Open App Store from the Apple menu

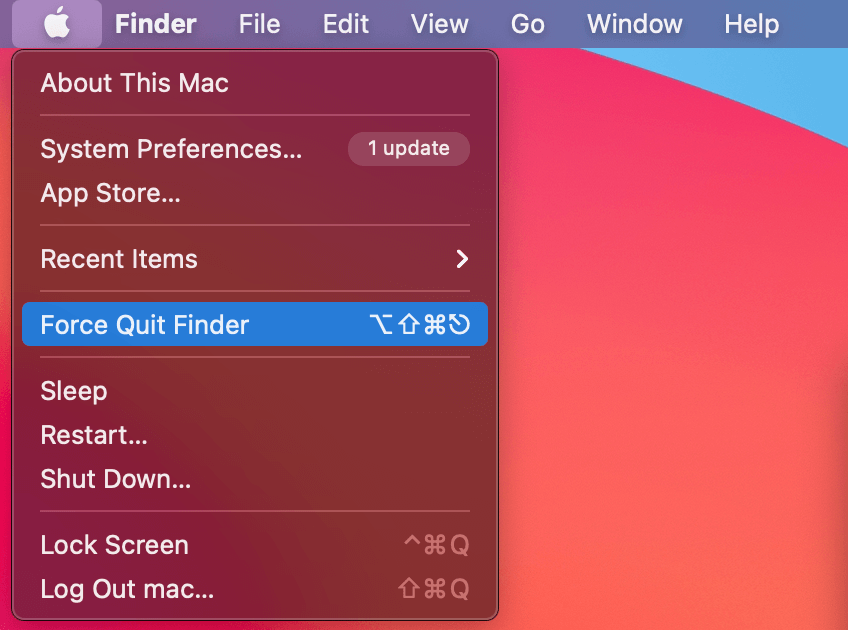tap(110, 193)
